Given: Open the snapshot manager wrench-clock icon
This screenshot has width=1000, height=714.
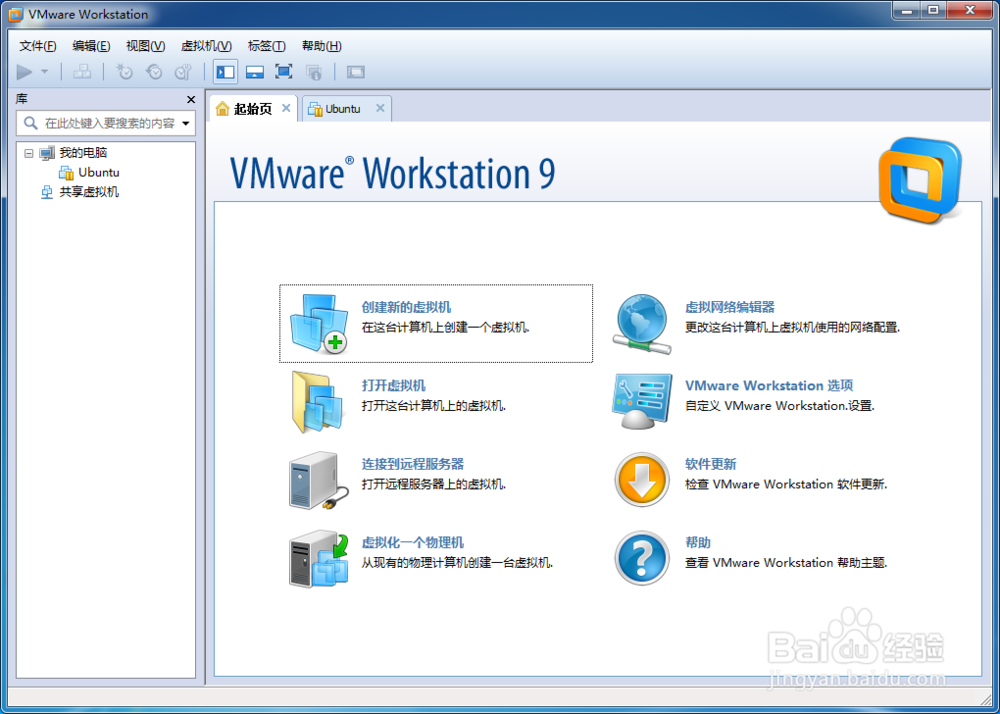Looking at the screenshot, I should 184,72.
